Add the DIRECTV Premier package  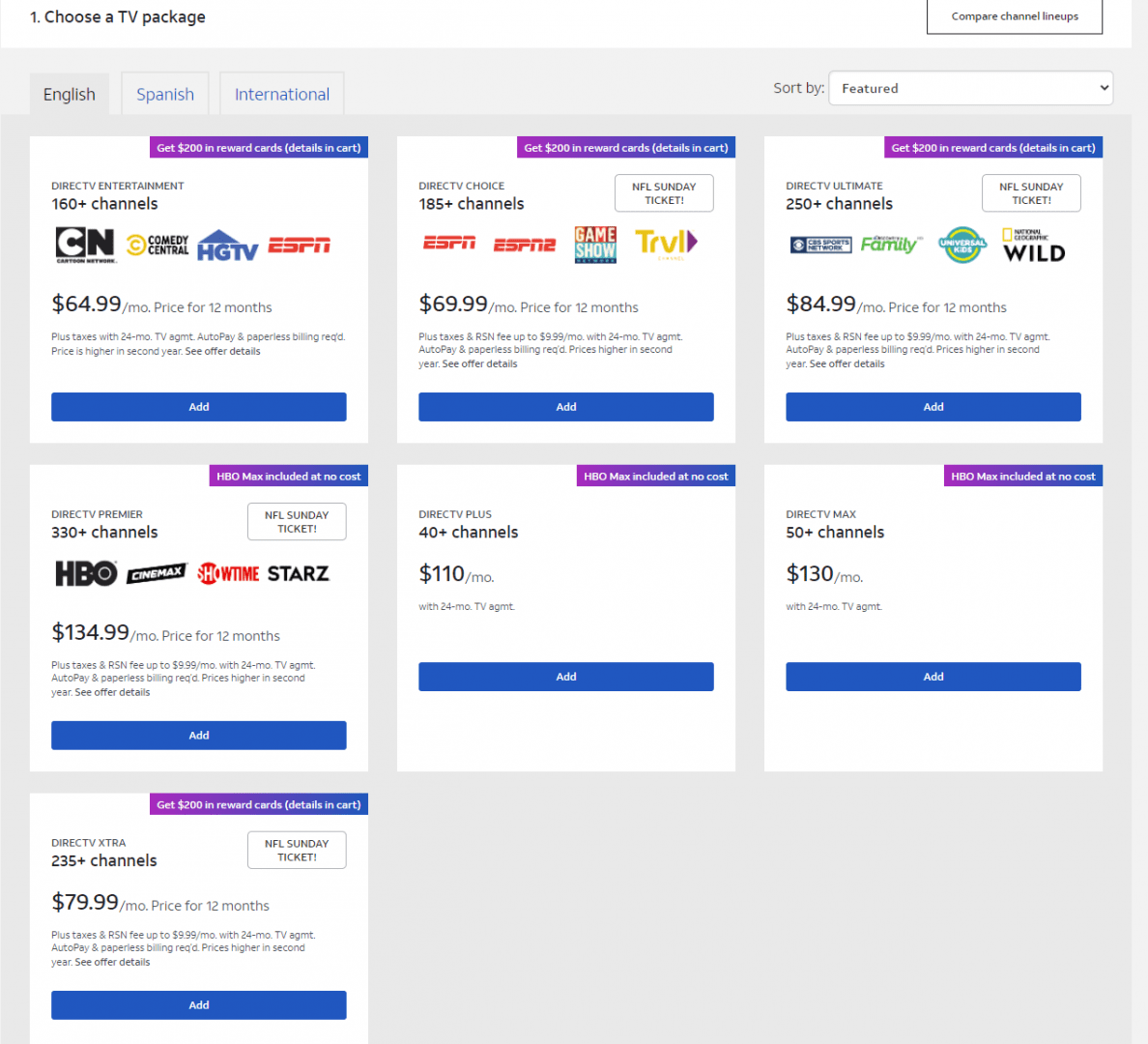coord(199,735)
